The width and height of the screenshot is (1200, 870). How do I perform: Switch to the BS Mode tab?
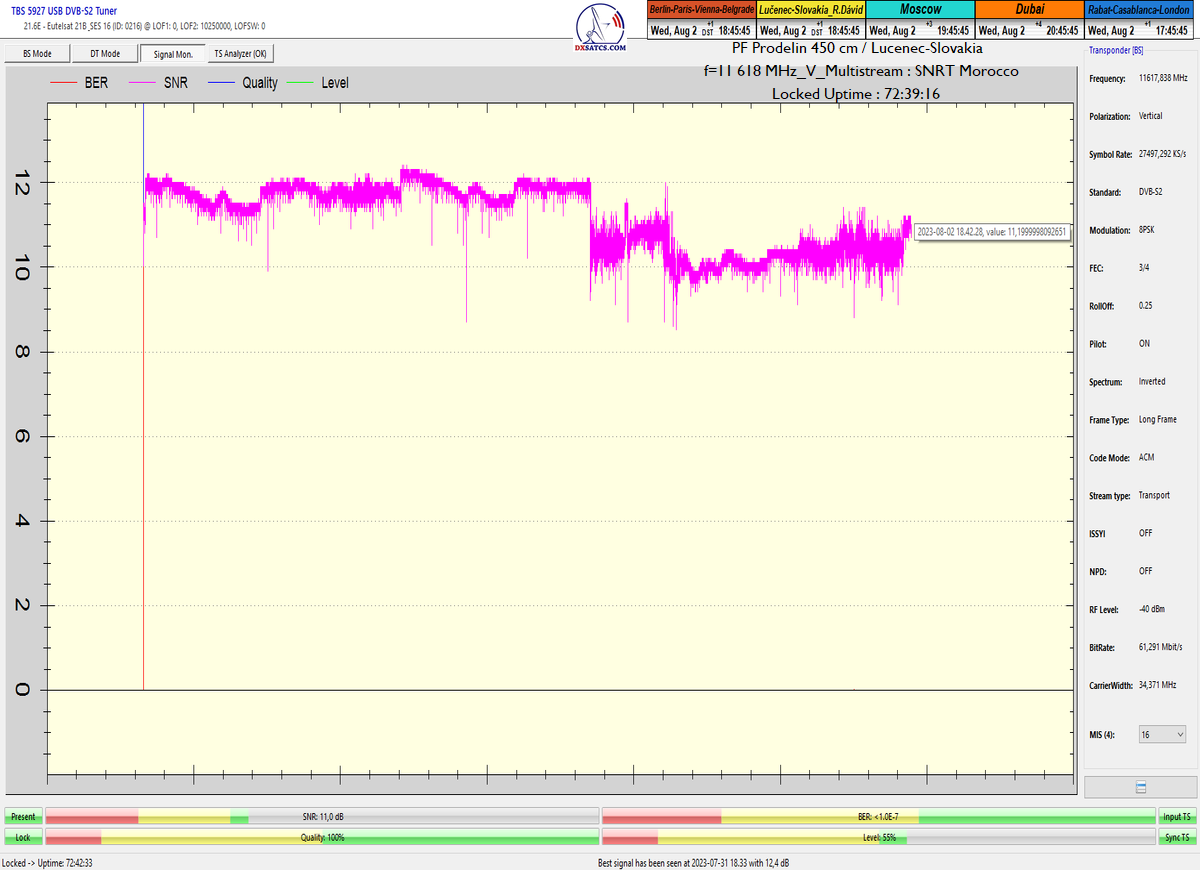(x=37, y=54)
